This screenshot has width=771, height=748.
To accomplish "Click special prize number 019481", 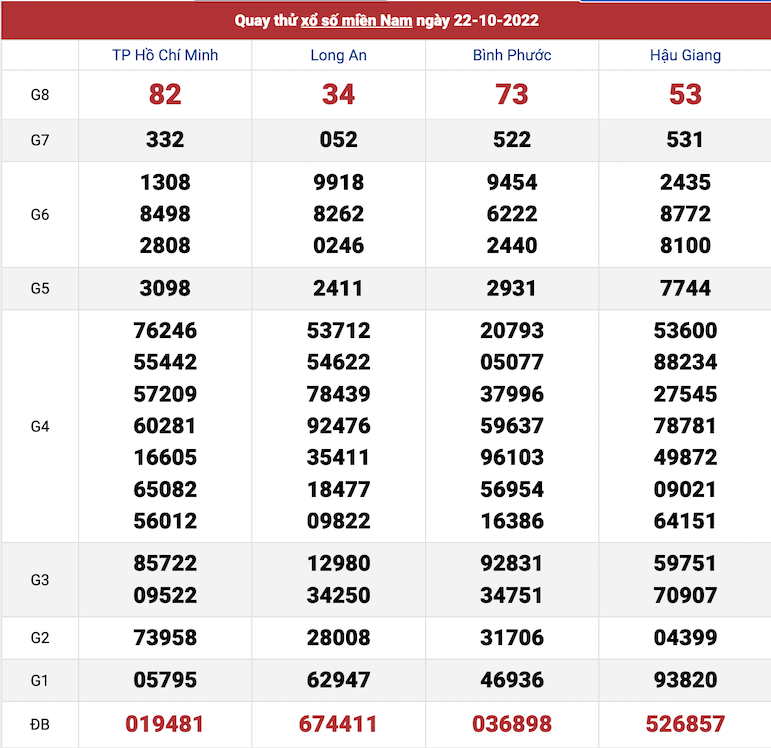I will pyautogui.click(x=165, y=724).
